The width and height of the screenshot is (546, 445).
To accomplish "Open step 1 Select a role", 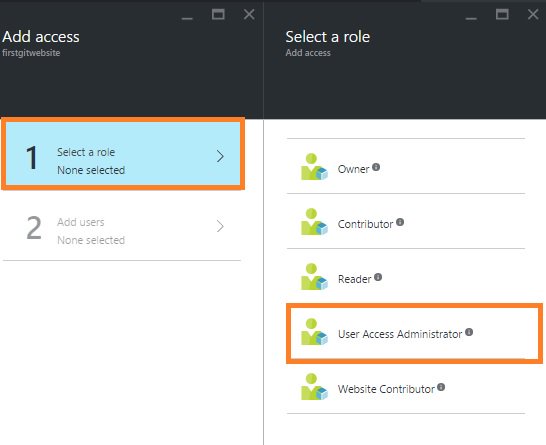I will (x=123, y=154).
